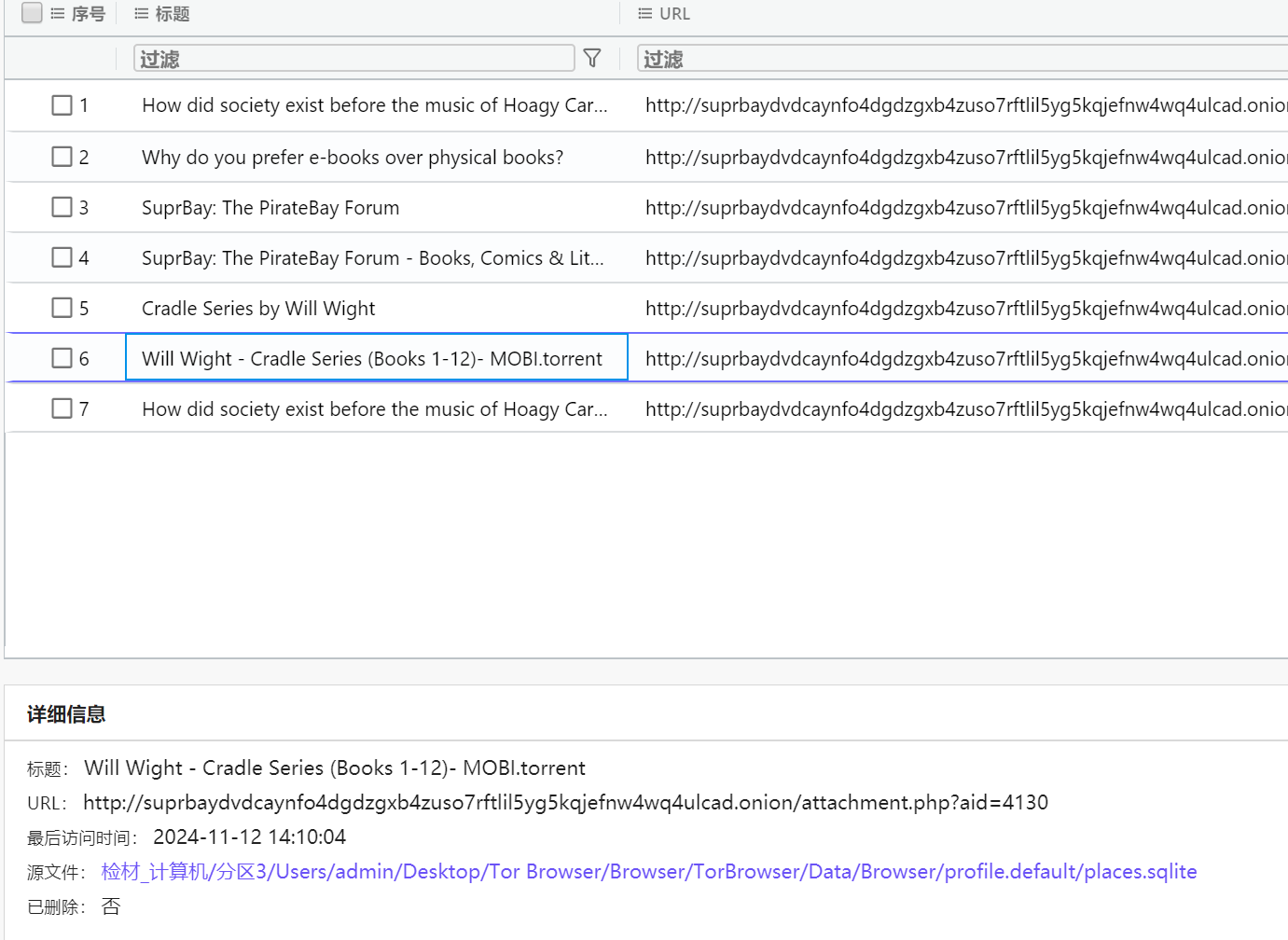Select 'SuprBay: The PirateBay Forum' row 3 title
Screen dimensions: 1288x940
click(x=270, y=207)
